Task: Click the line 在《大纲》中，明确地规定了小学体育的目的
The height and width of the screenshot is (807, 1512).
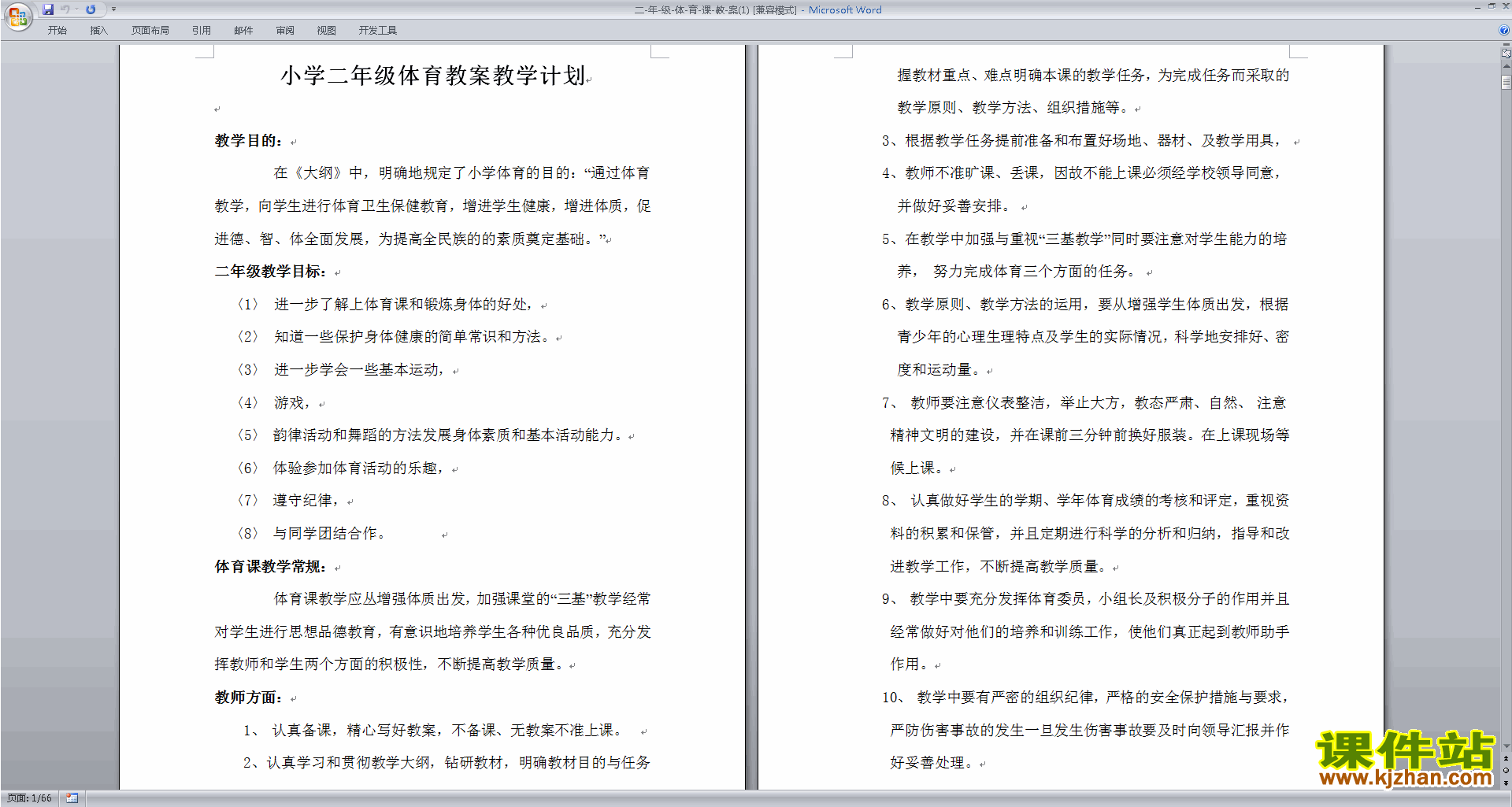Action: pyautogui.click(x=461, y=173)
